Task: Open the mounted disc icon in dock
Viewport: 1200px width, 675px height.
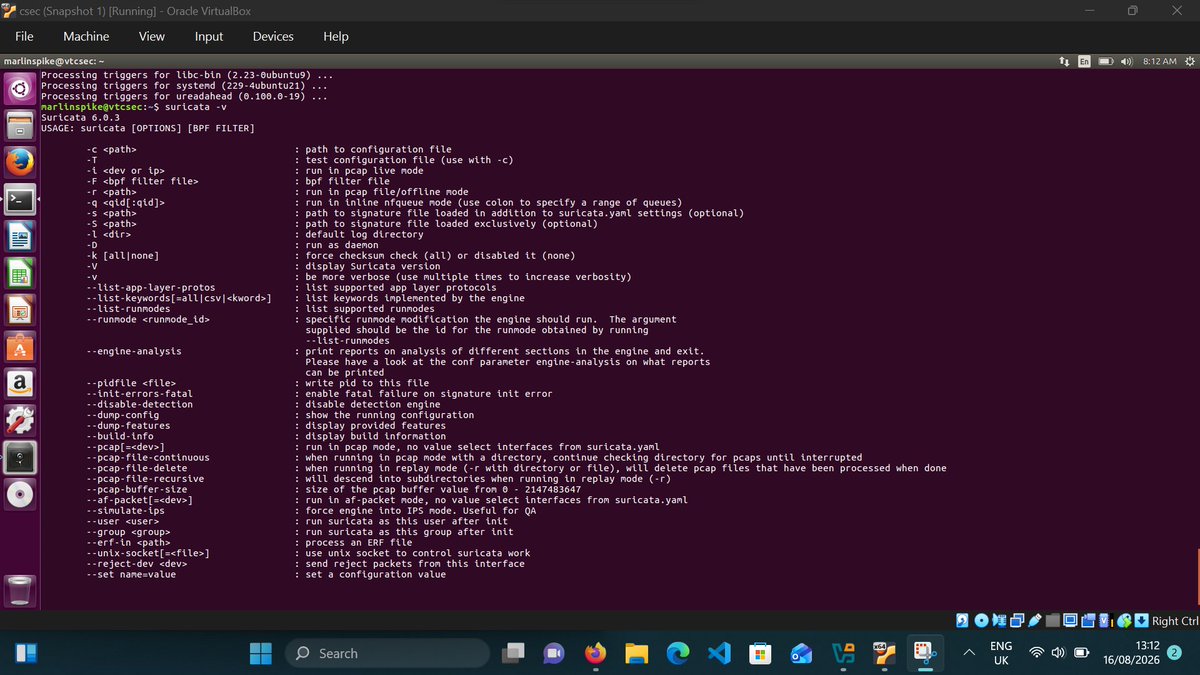Action: [x=21, y=495]
